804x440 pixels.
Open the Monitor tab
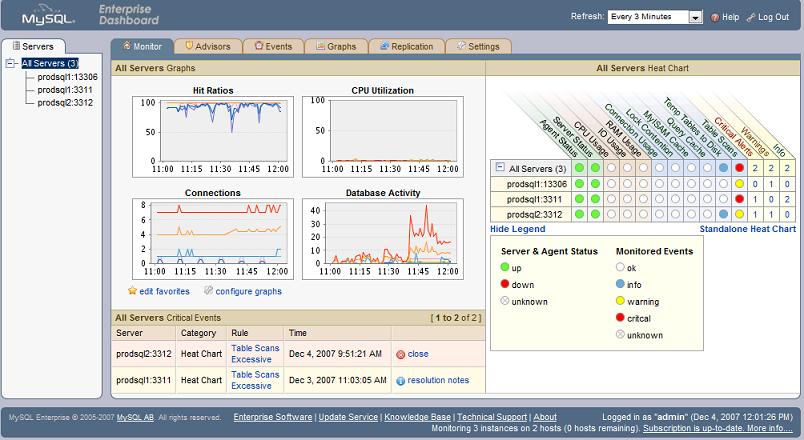tap(142, 46)
